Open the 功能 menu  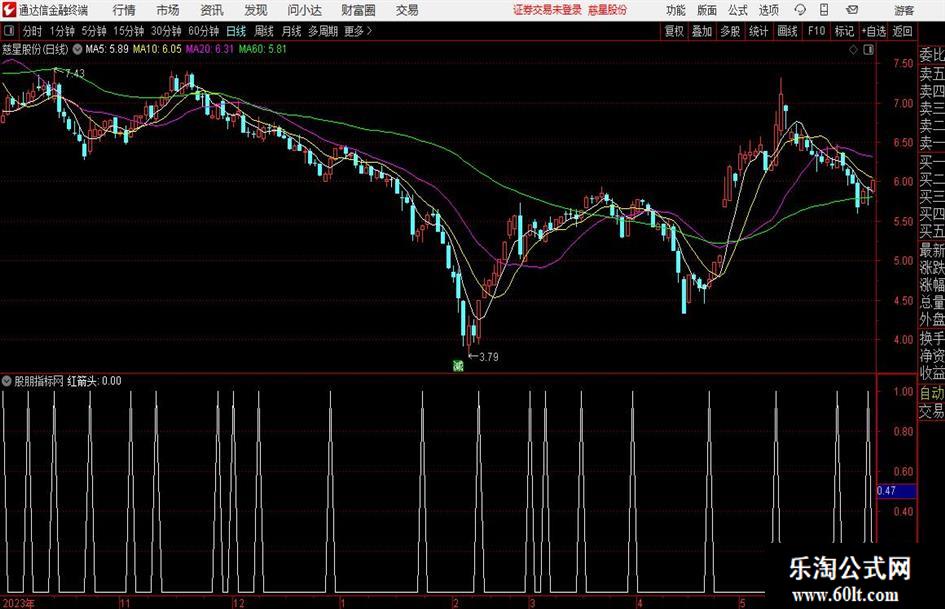(x=676, y=10)
